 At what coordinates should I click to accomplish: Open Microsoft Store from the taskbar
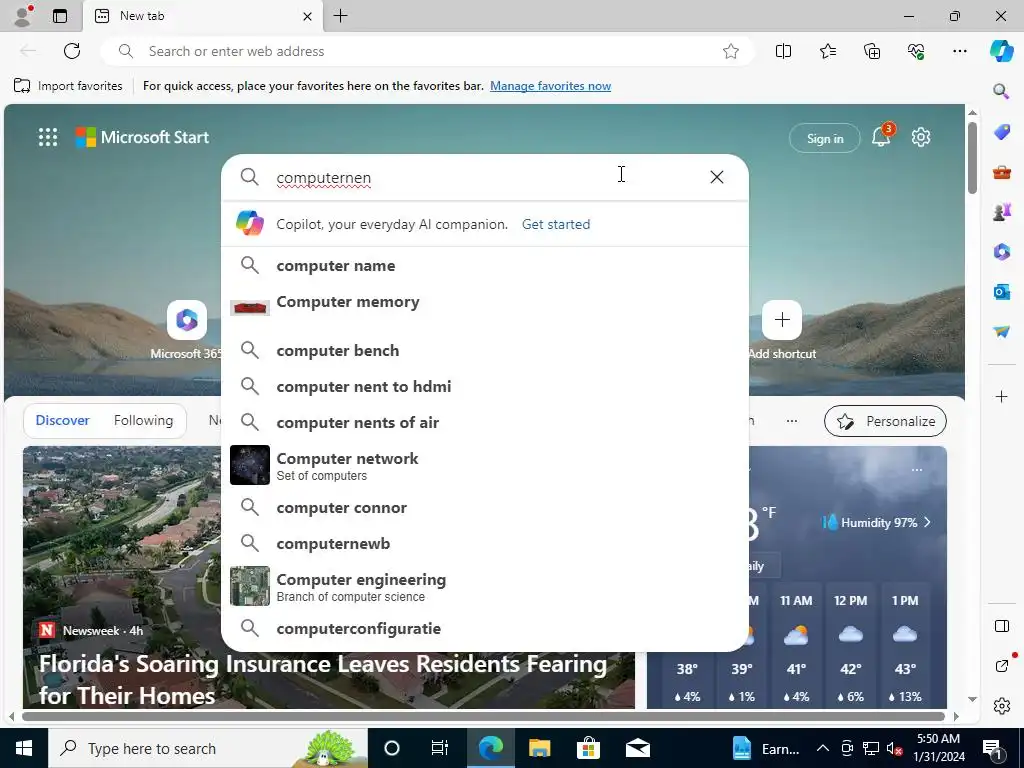click(588, 748)
